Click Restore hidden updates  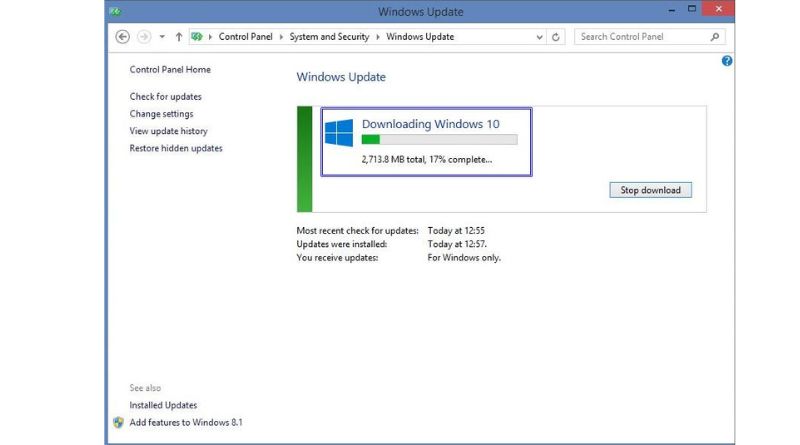click(x=176, y=149)
